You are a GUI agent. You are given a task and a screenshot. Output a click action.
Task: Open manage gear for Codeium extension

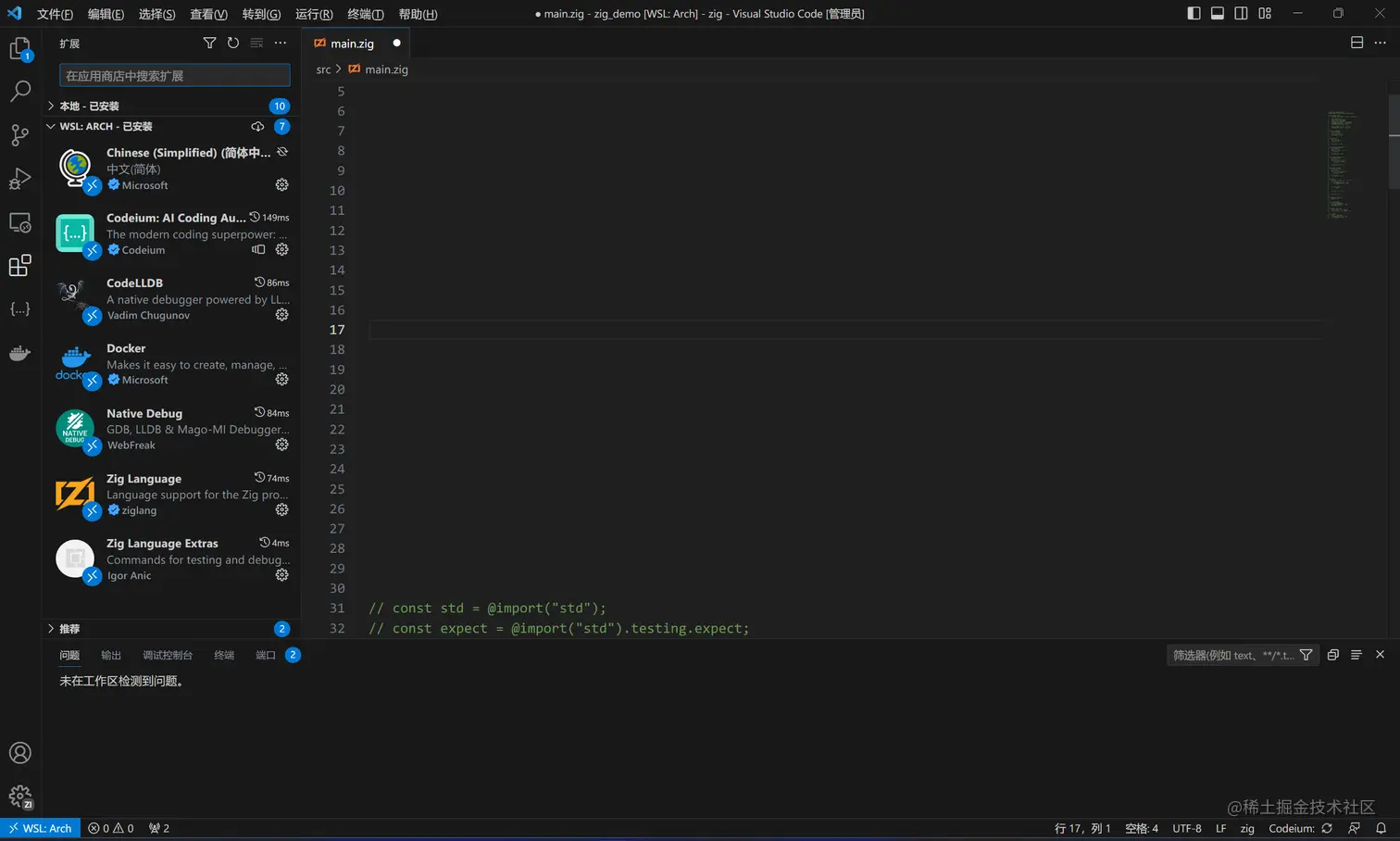pos(282,250)
